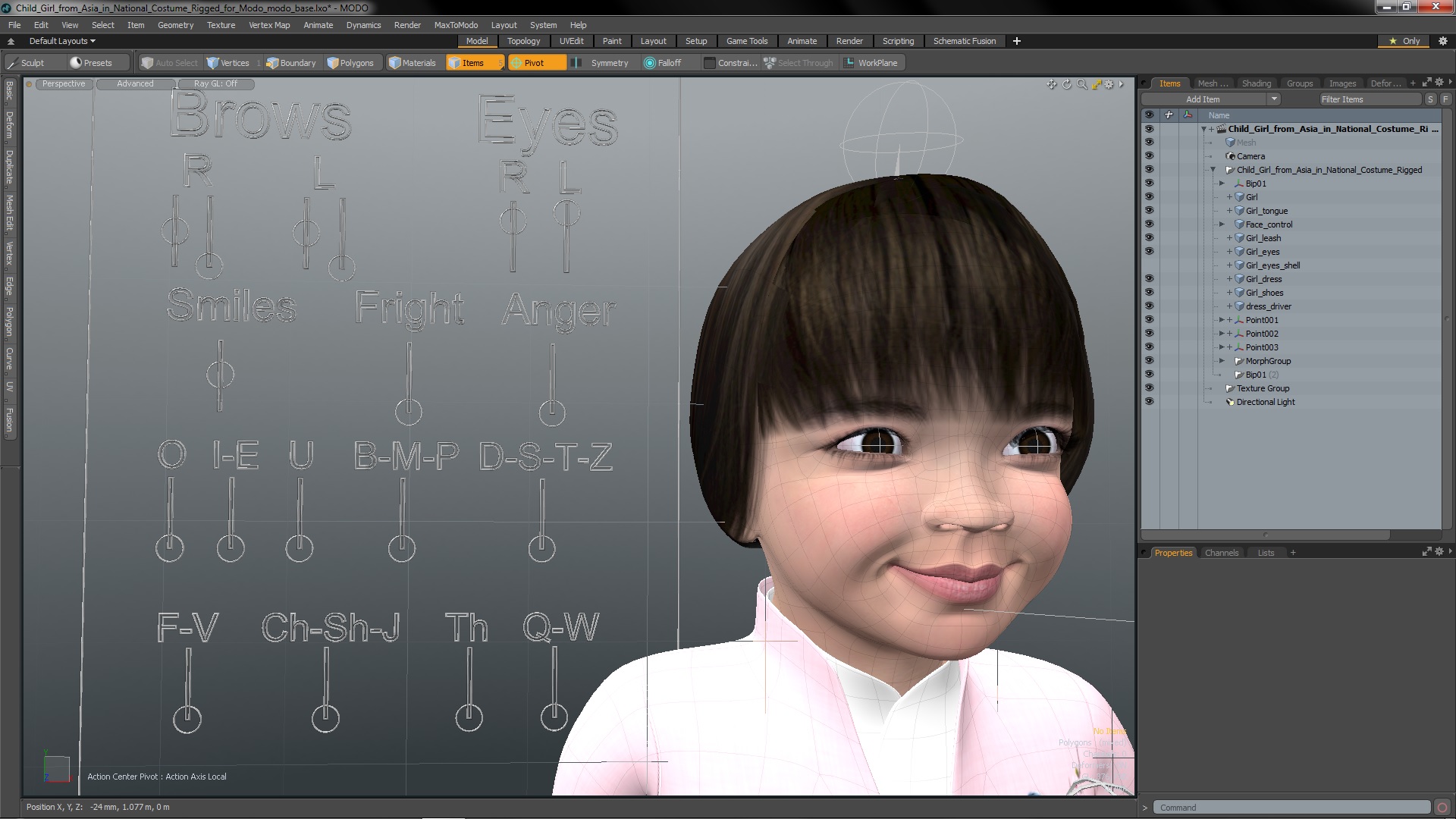Click the viewport zoom magnifier icon
The width and height of the screenshot is (1456, 819).
click(1081, 84)
